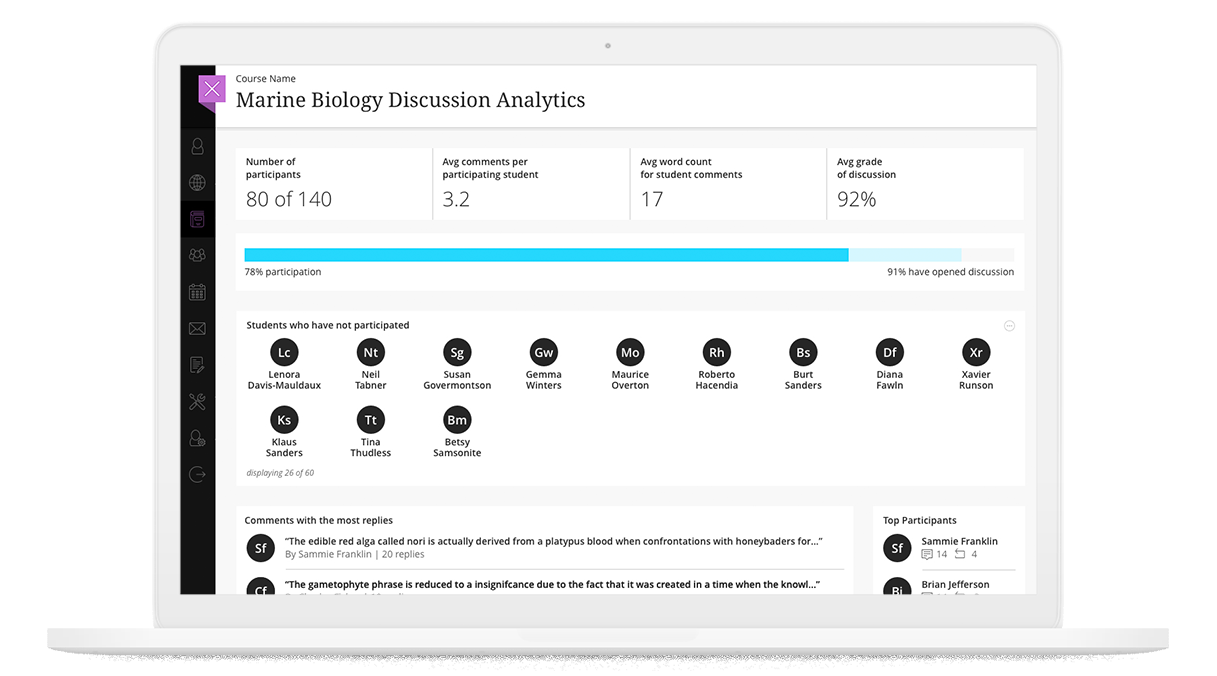Viewport: 1217px width, 676px height.
Task: Open the tools wrench icon in the sidebar
Action: click(x=197, y=402)
